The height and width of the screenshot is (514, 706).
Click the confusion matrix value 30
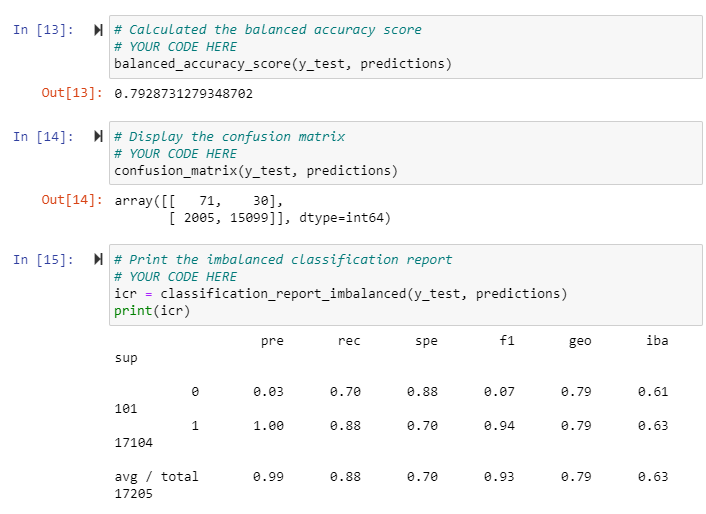(x=261, y=201)
